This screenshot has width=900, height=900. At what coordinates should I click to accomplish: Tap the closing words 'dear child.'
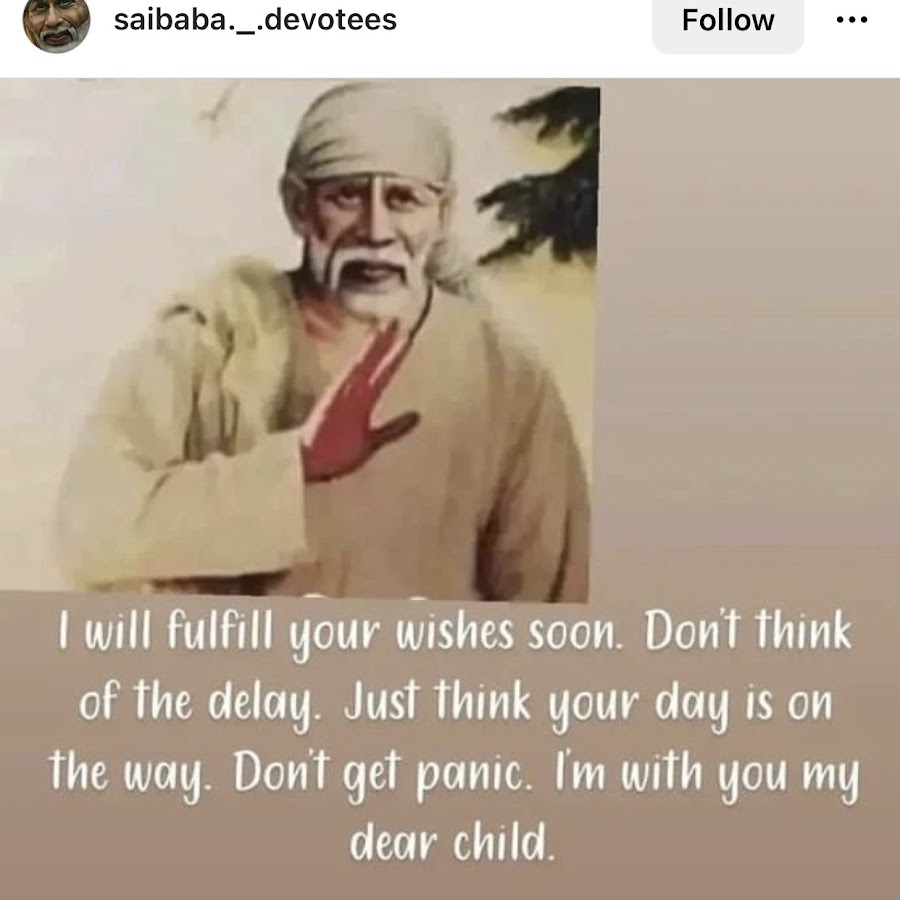(x=453, y=841)
